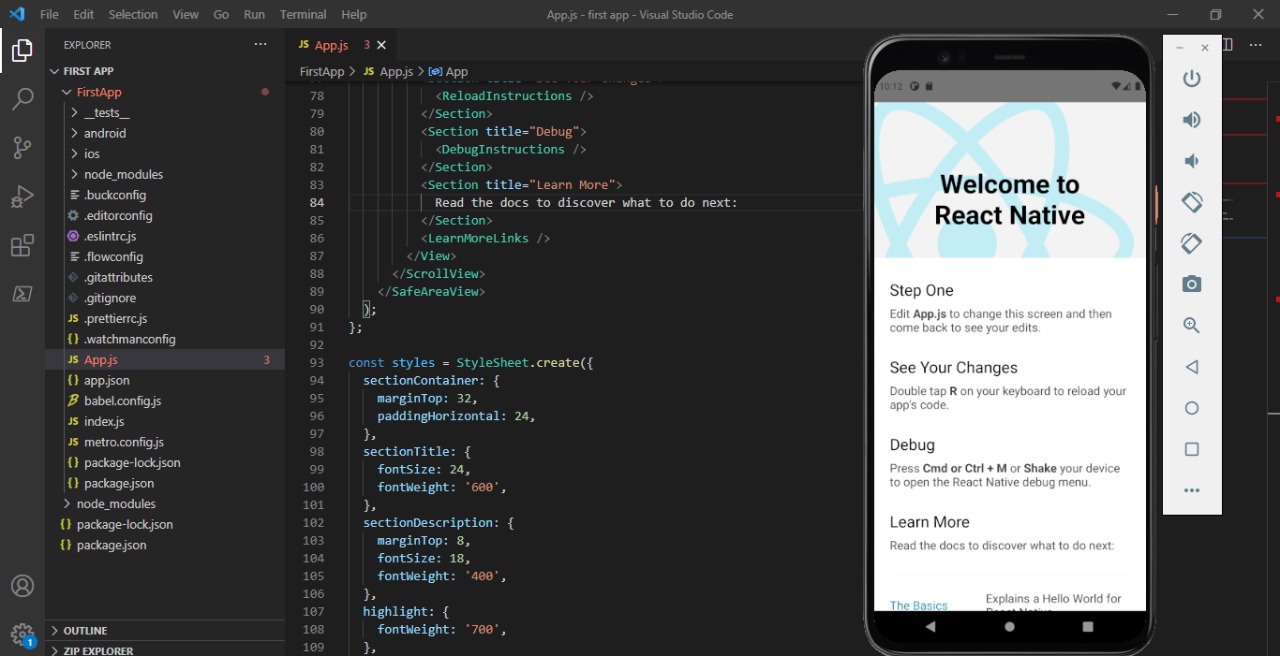Viewport: 1280px width, 656px height.
Task: Click the emulator toolbar back triangle
Action: pyautogui.click(x=1191, y=367)
